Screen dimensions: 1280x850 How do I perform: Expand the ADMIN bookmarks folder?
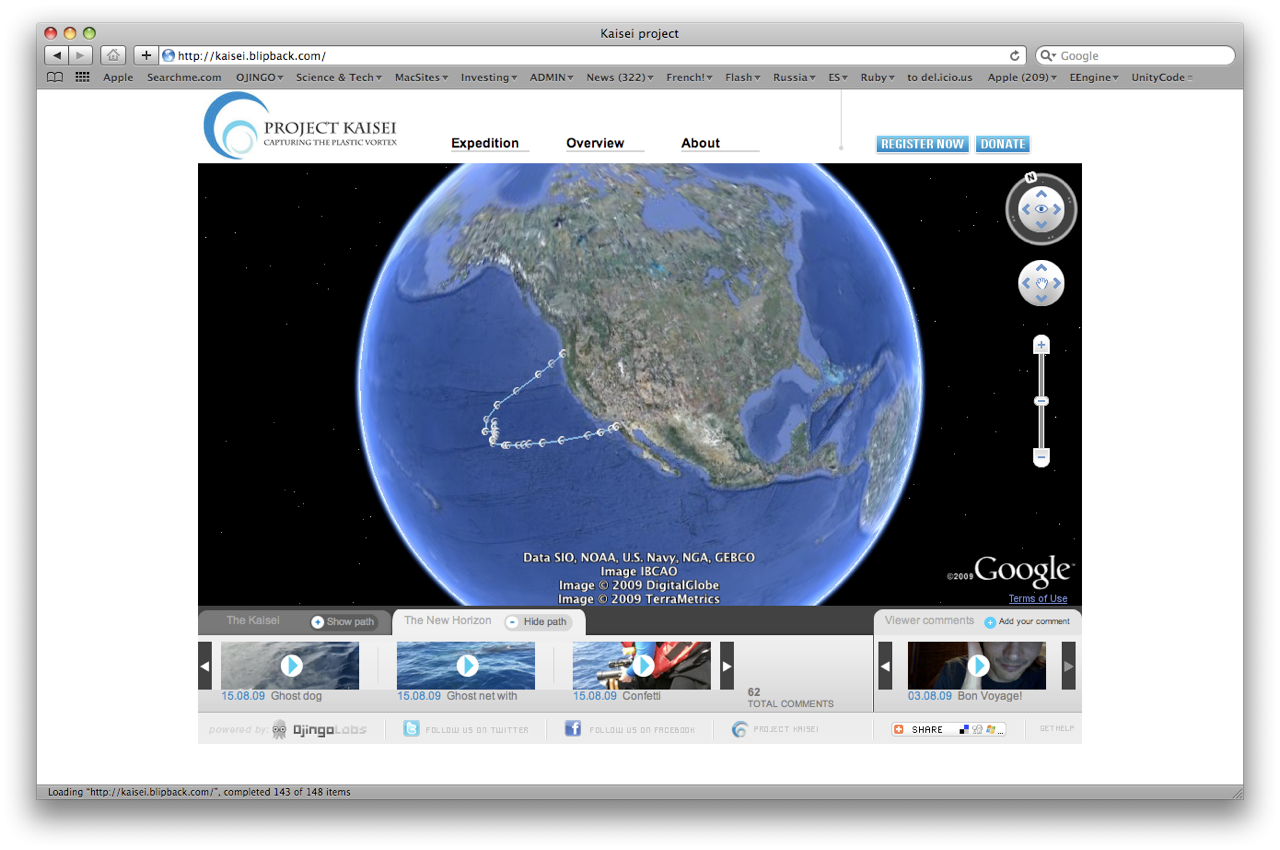point(552,77)
